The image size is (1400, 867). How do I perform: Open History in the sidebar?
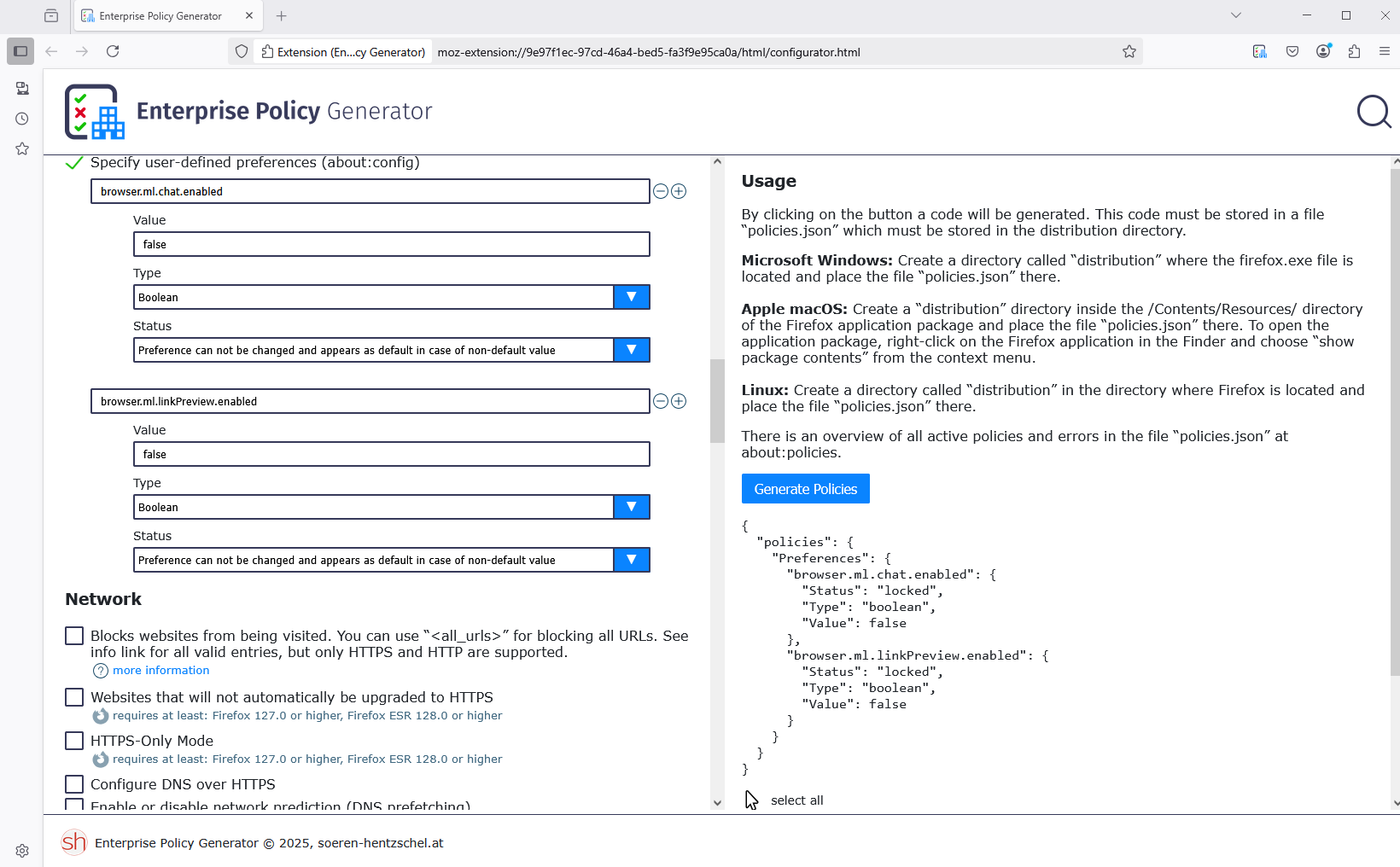click(22, 119)
